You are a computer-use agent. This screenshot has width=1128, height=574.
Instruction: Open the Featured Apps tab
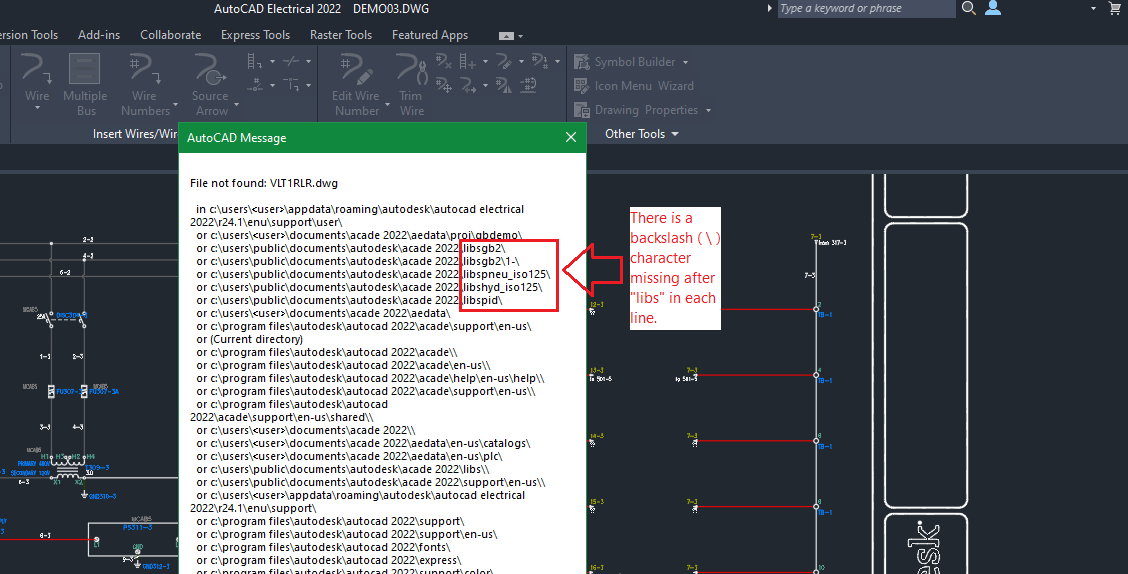point(429,35)
